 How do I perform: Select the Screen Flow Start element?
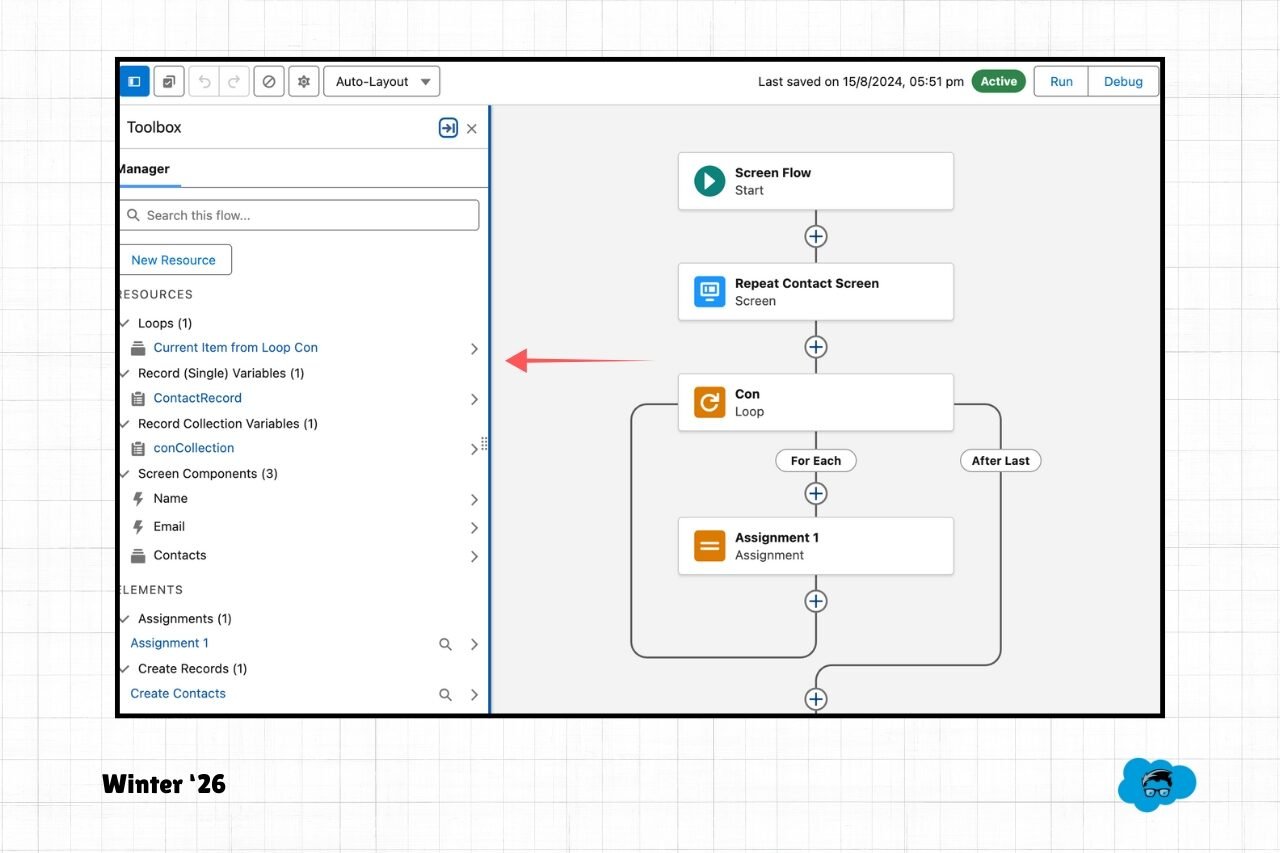[816, 181]
